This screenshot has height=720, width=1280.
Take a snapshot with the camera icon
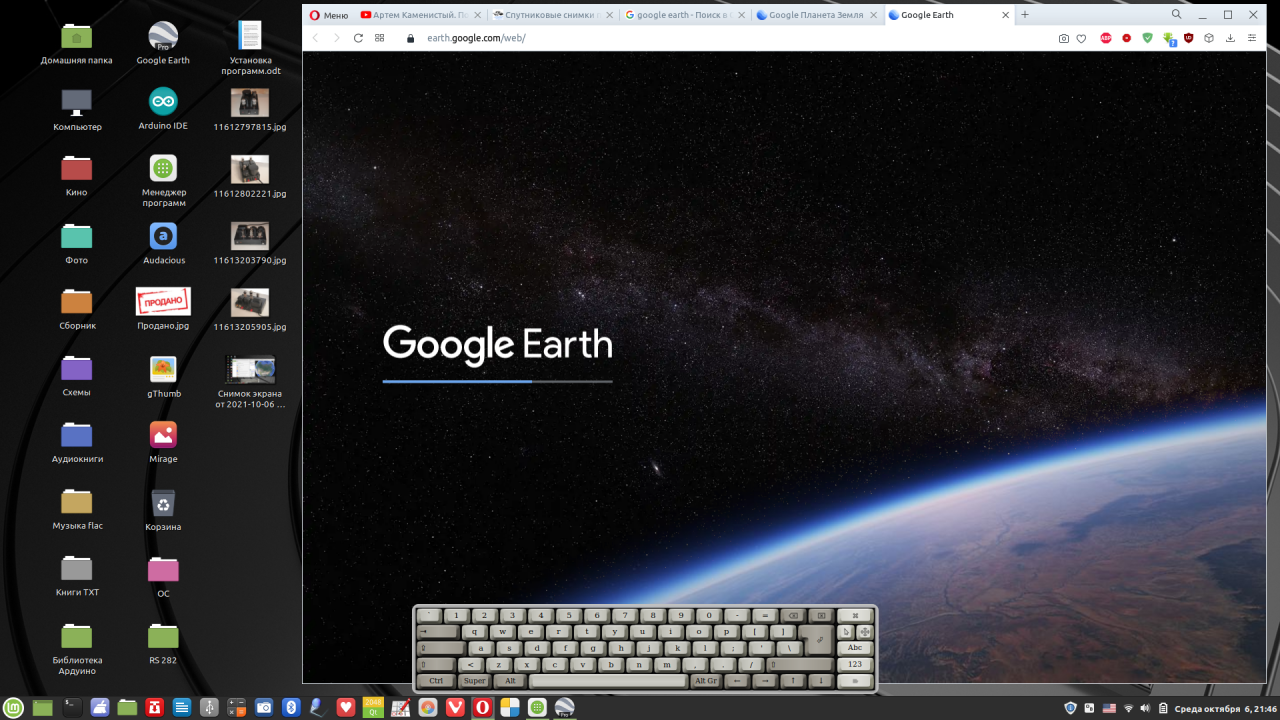pyautogui.click(x=1064, y=38)
